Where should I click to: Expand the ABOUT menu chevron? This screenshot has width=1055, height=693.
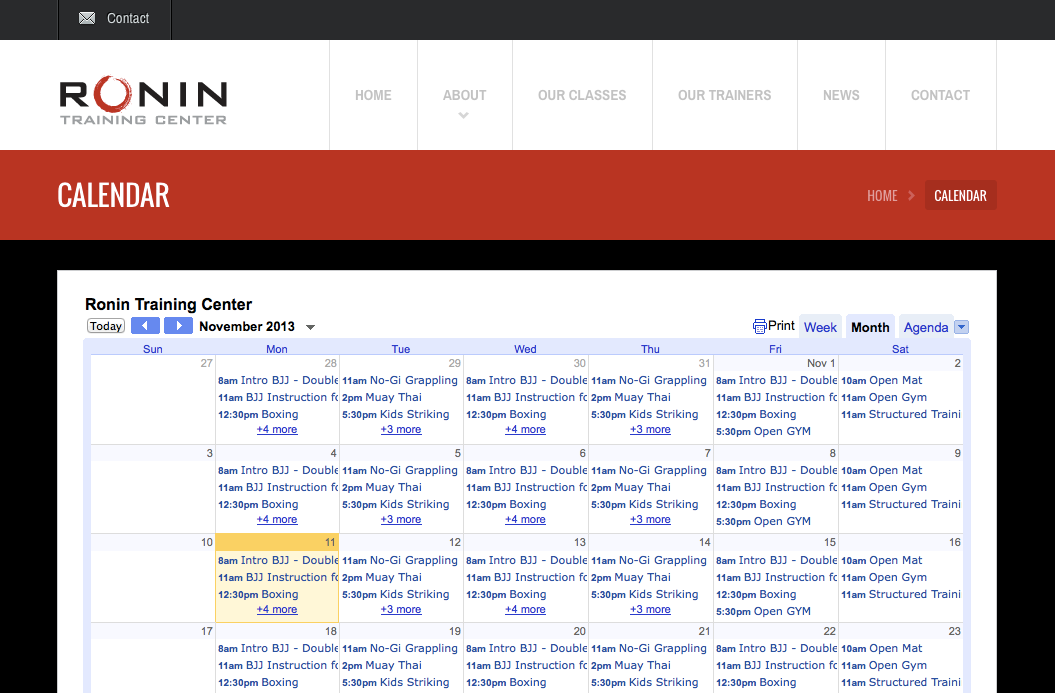point(464,115)
